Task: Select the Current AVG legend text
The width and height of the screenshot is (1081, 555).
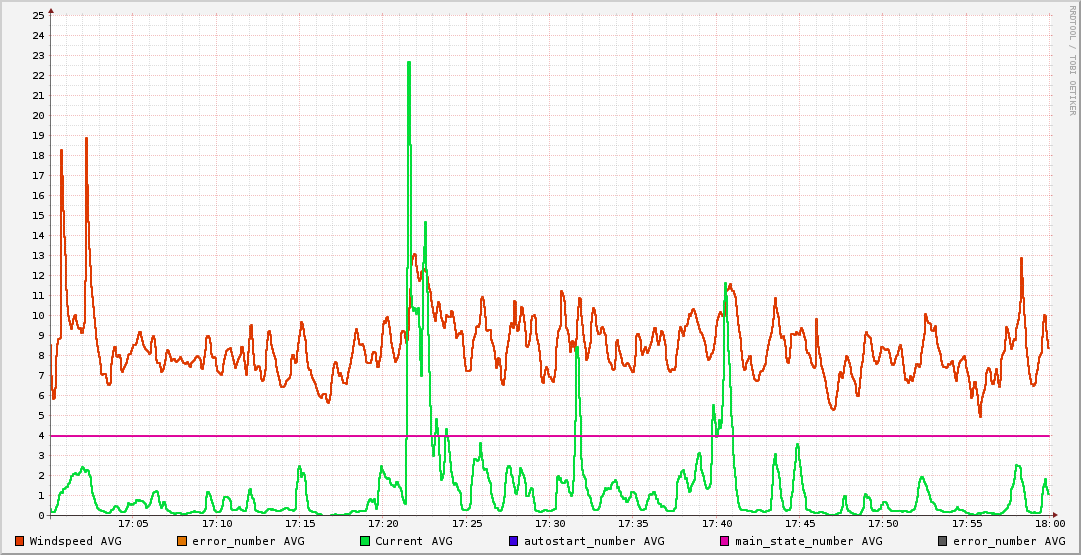Action: [x=413, y=541]
